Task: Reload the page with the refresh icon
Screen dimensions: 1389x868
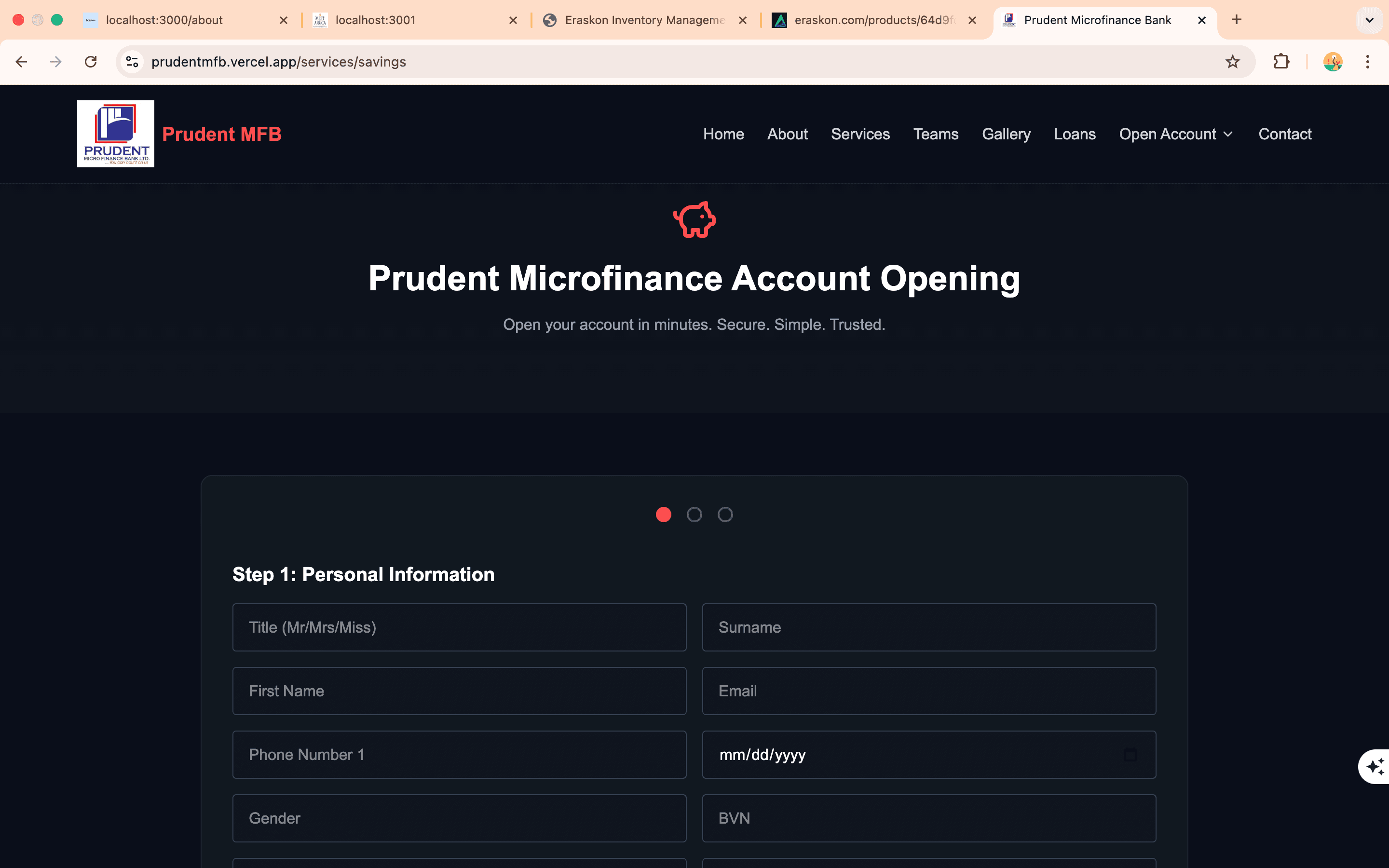Action: [x=91, y=62]
